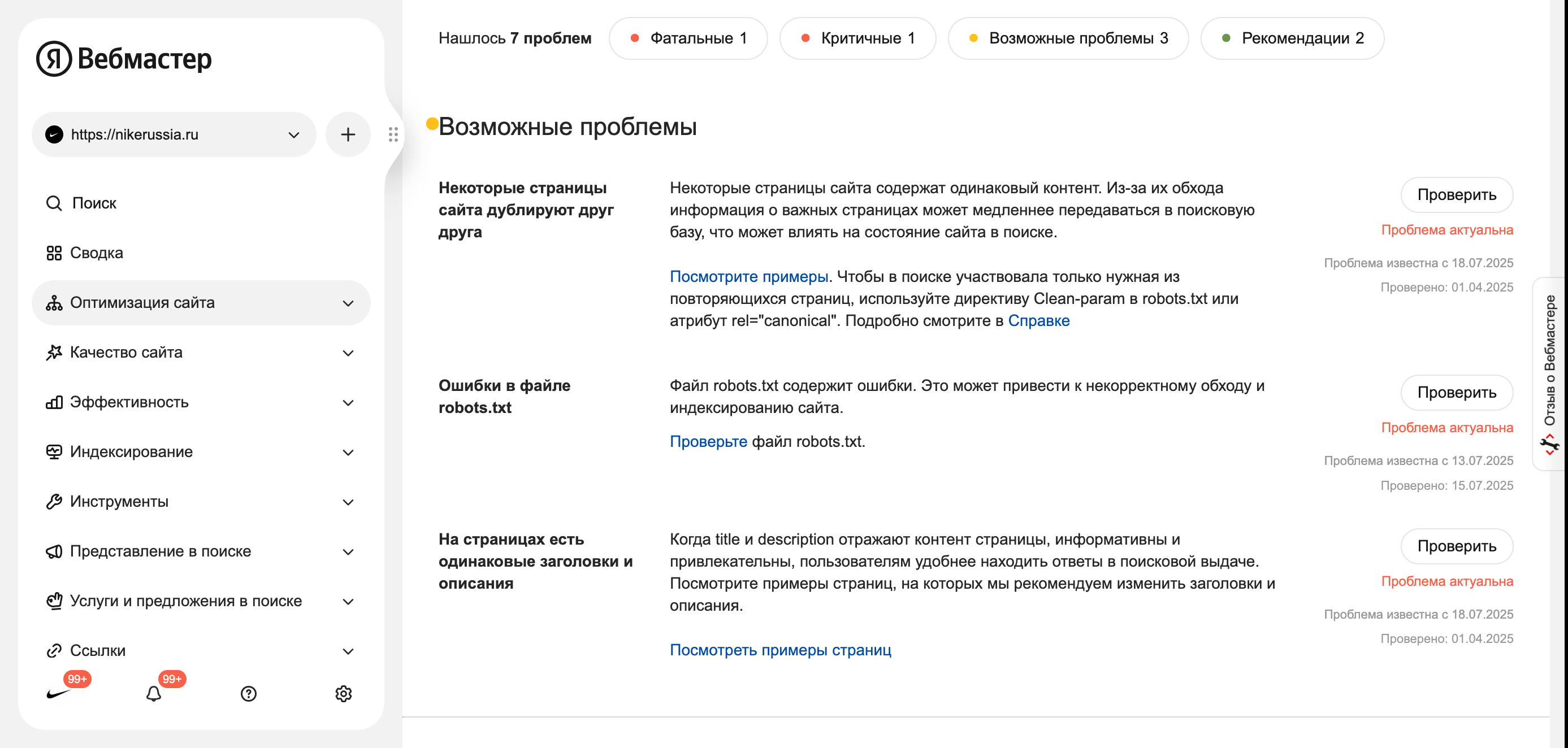
Task: Click the Yandex Webmaster logo
Action: [x=124, y=58]
